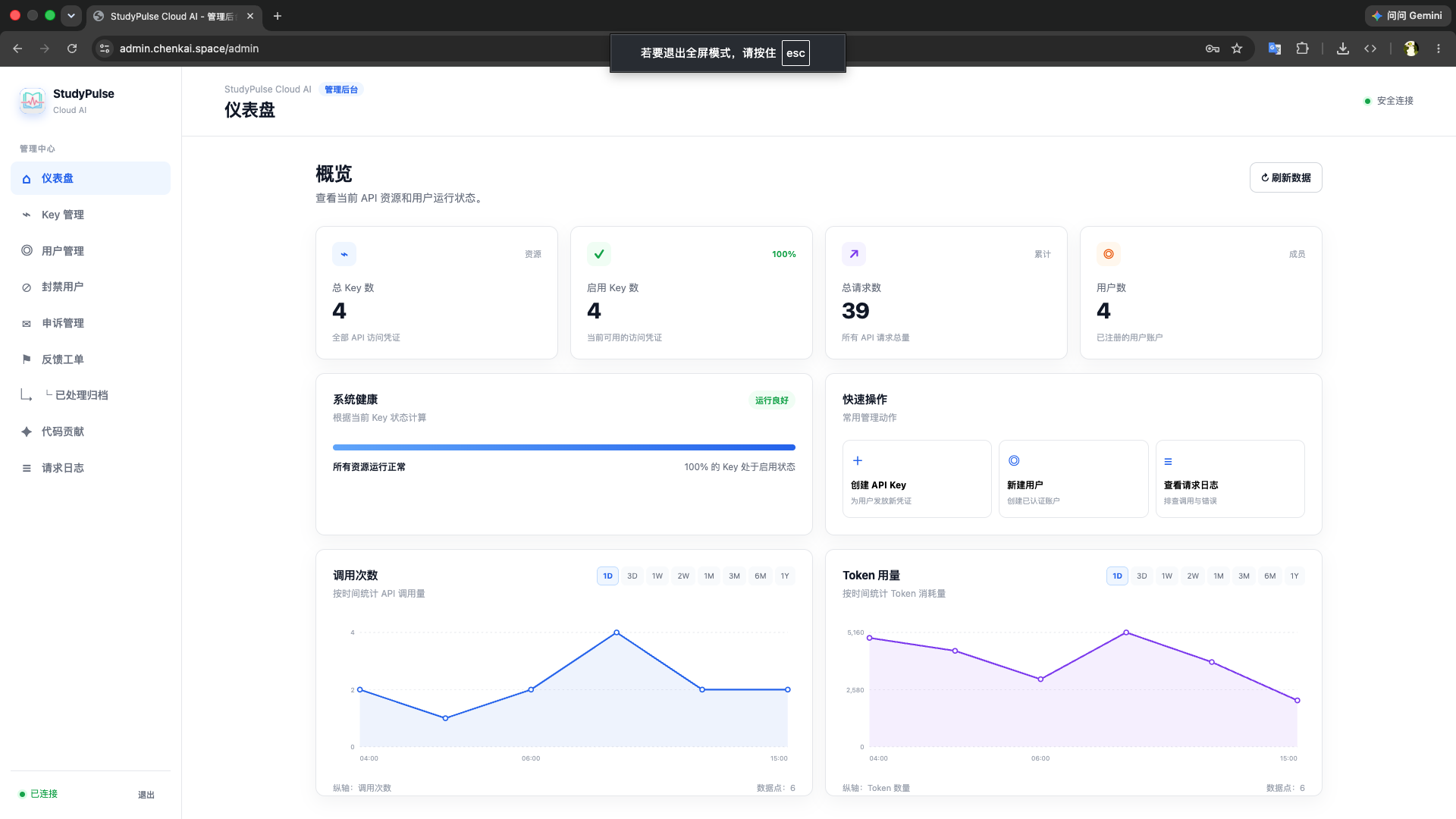This screenshot has height=819, width=1456.
Task: Go back with the browser back arrow
Action: 17,49
